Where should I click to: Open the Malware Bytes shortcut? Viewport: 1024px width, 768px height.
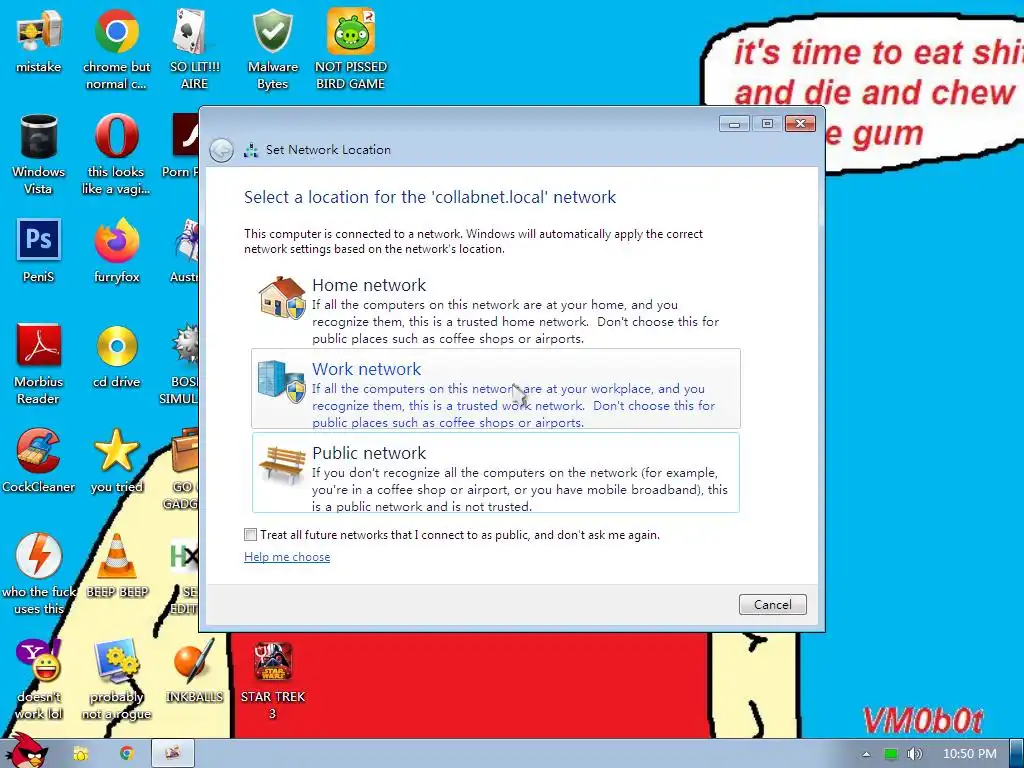click(x=272, y=49)
